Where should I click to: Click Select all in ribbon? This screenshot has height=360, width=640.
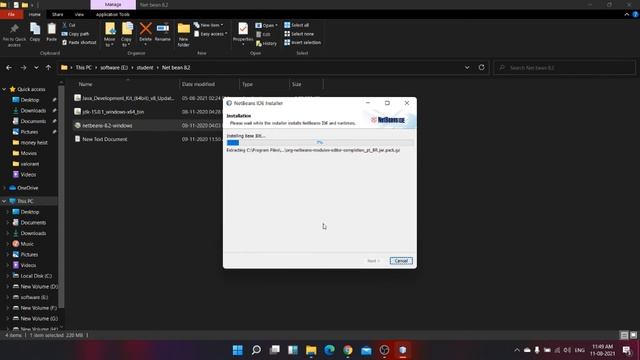297,25
